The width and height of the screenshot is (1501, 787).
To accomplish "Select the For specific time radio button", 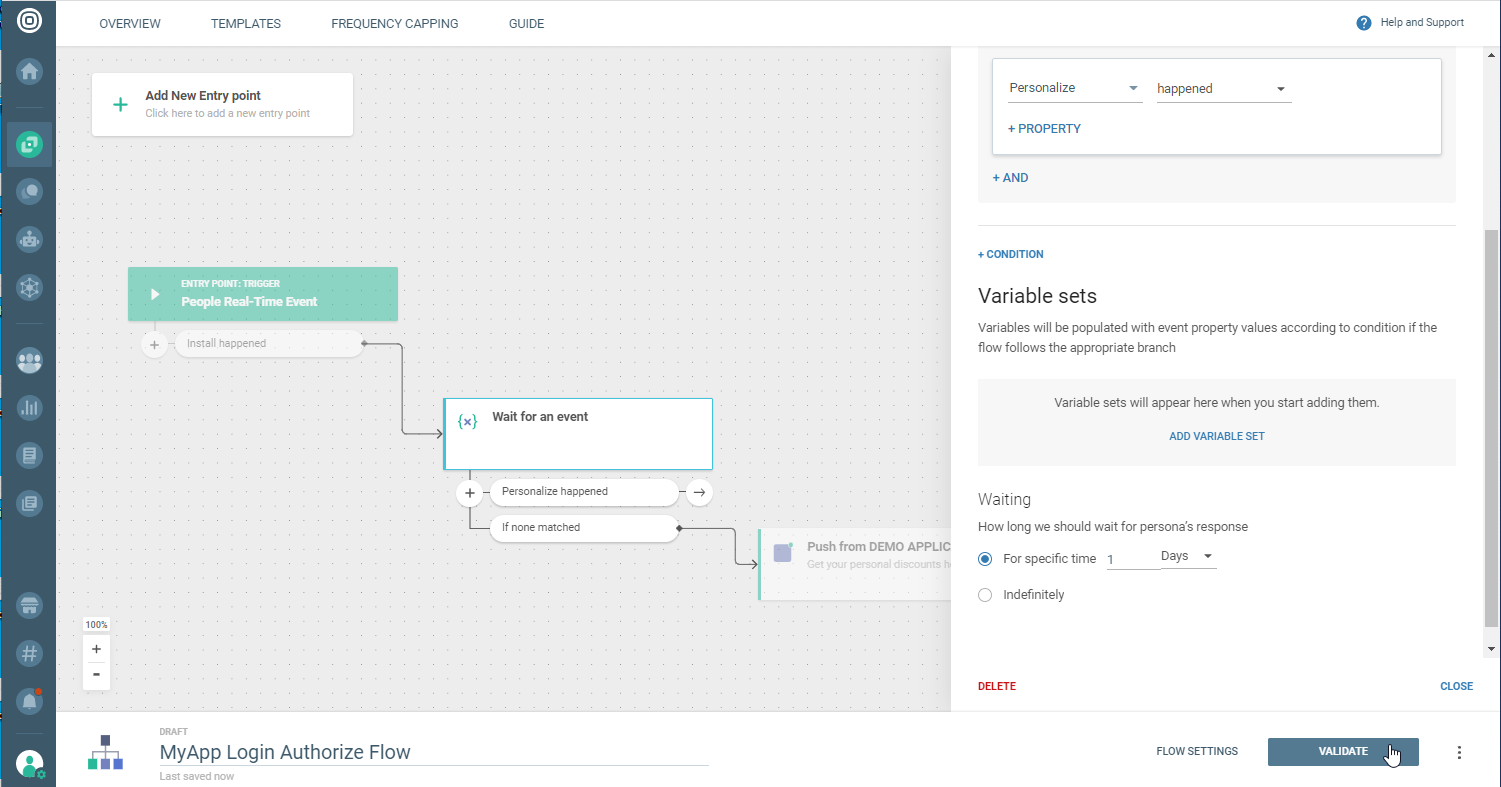I will point(985,559).
